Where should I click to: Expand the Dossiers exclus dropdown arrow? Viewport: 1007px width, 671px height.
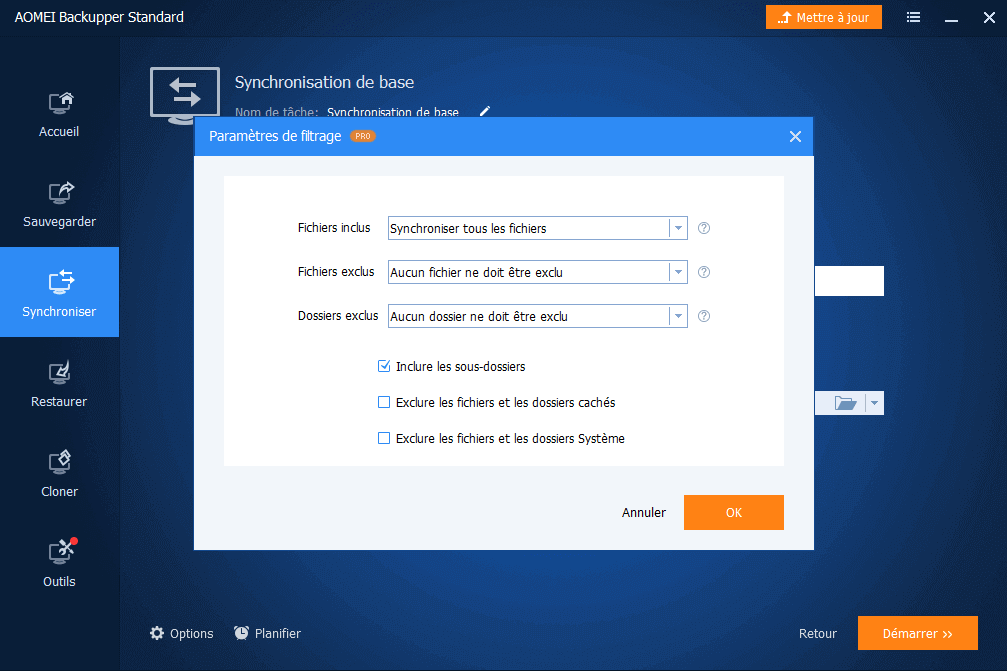tap(678, 316)
